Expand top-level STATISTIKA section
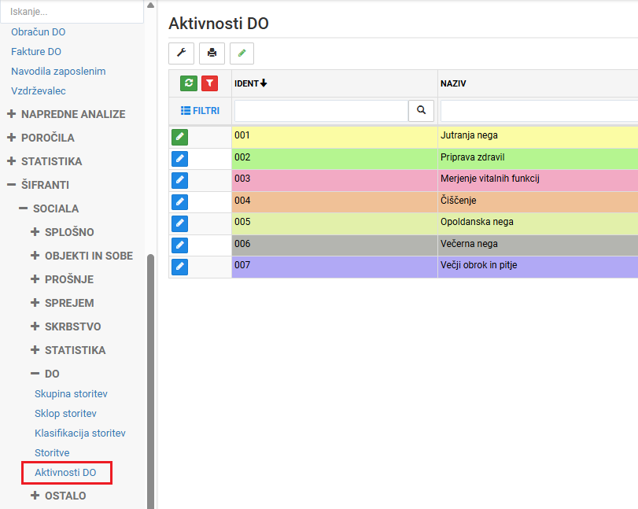This screenshot has width=638, height=509. [x=45, y=162]
